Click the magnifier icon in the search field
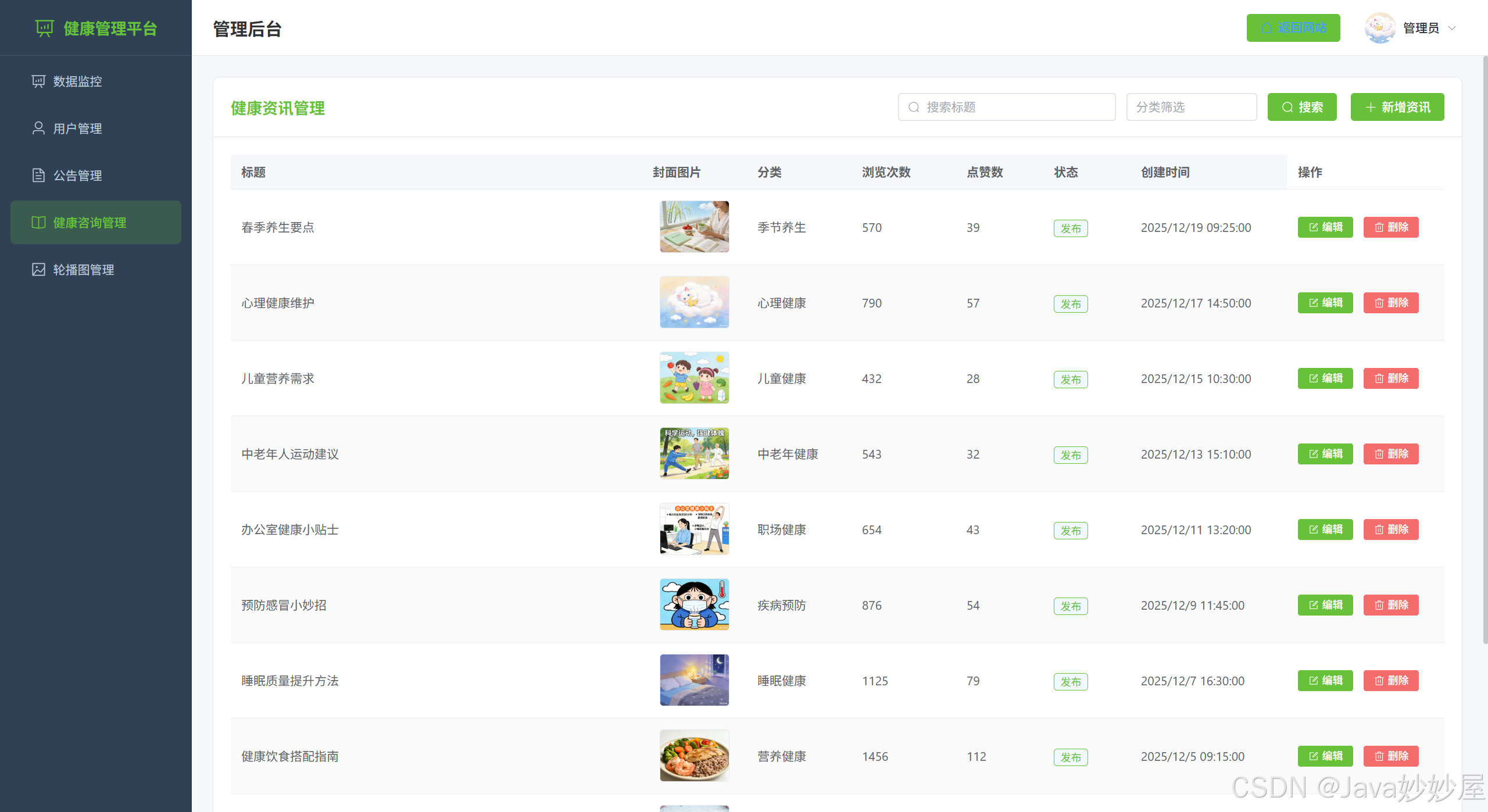Viewport: 1488px width, 812px height. click(x=914, y=108)
